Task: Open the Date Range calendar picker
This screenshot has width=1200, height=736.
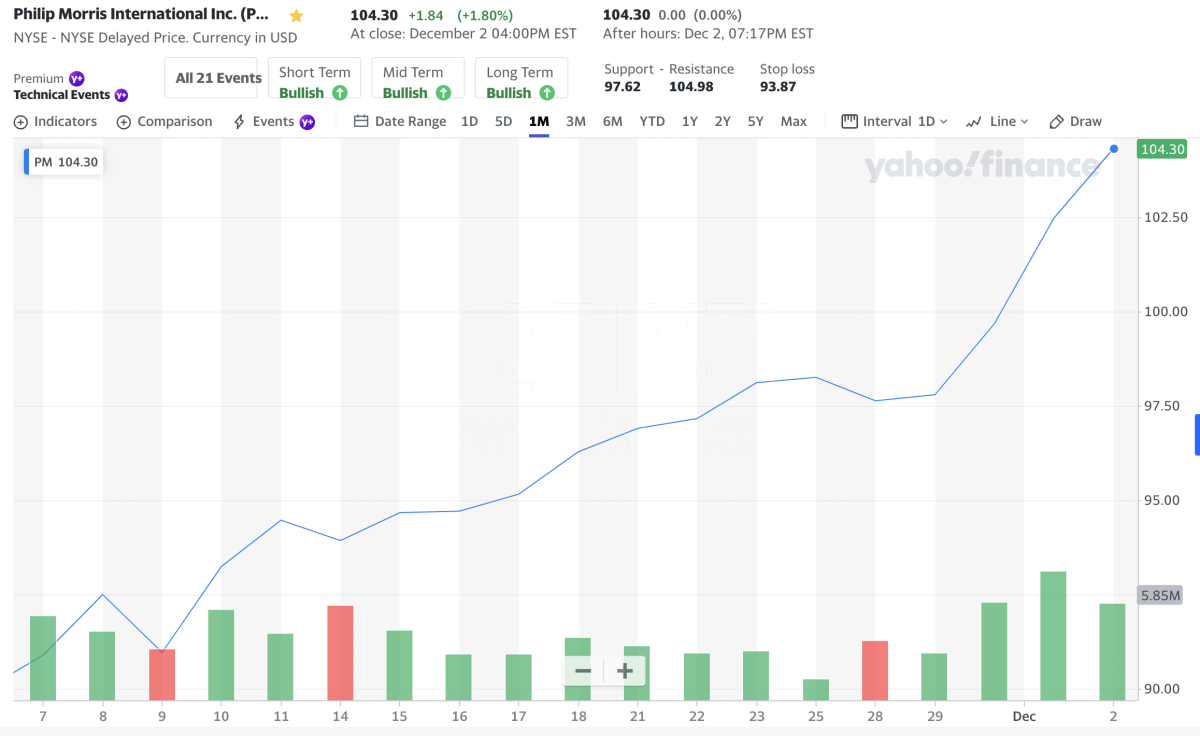Action: point(401,121)
